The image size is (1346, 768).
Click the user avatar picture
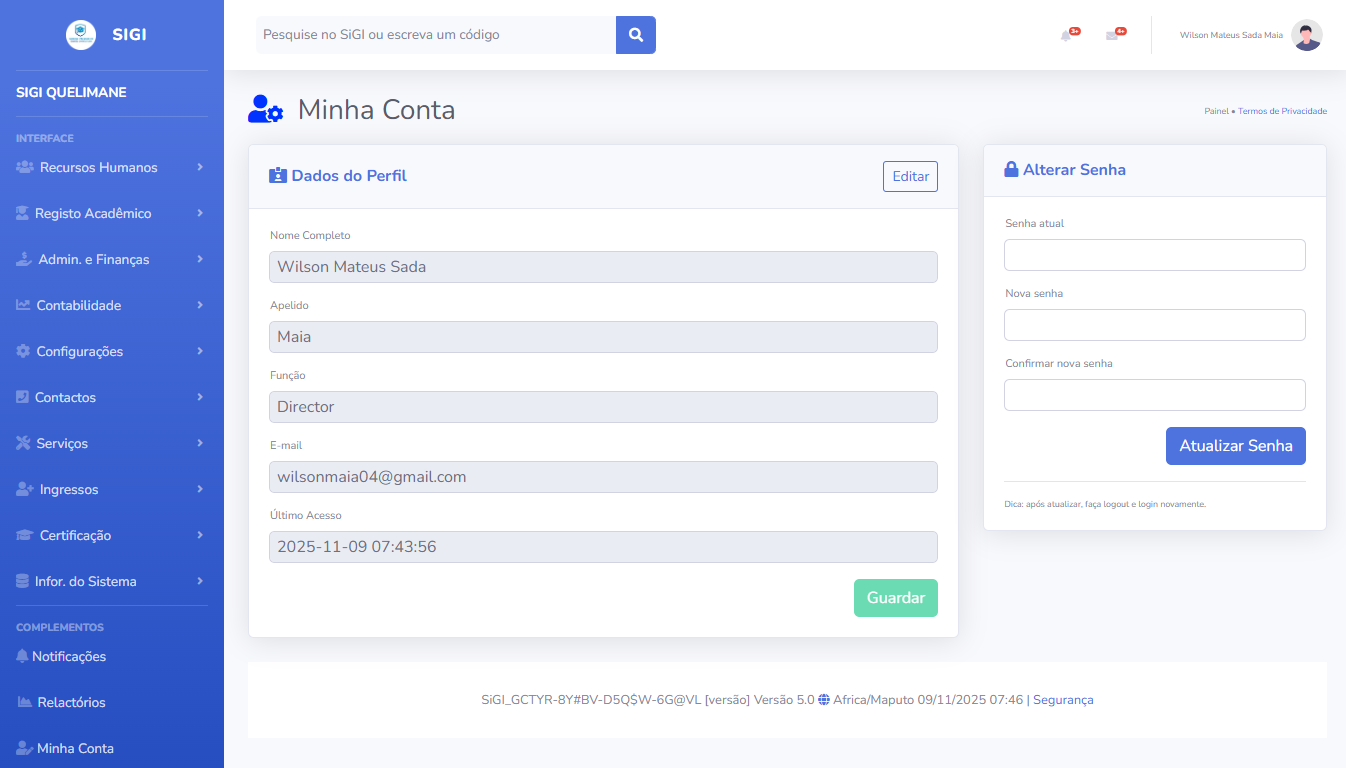1306,35
